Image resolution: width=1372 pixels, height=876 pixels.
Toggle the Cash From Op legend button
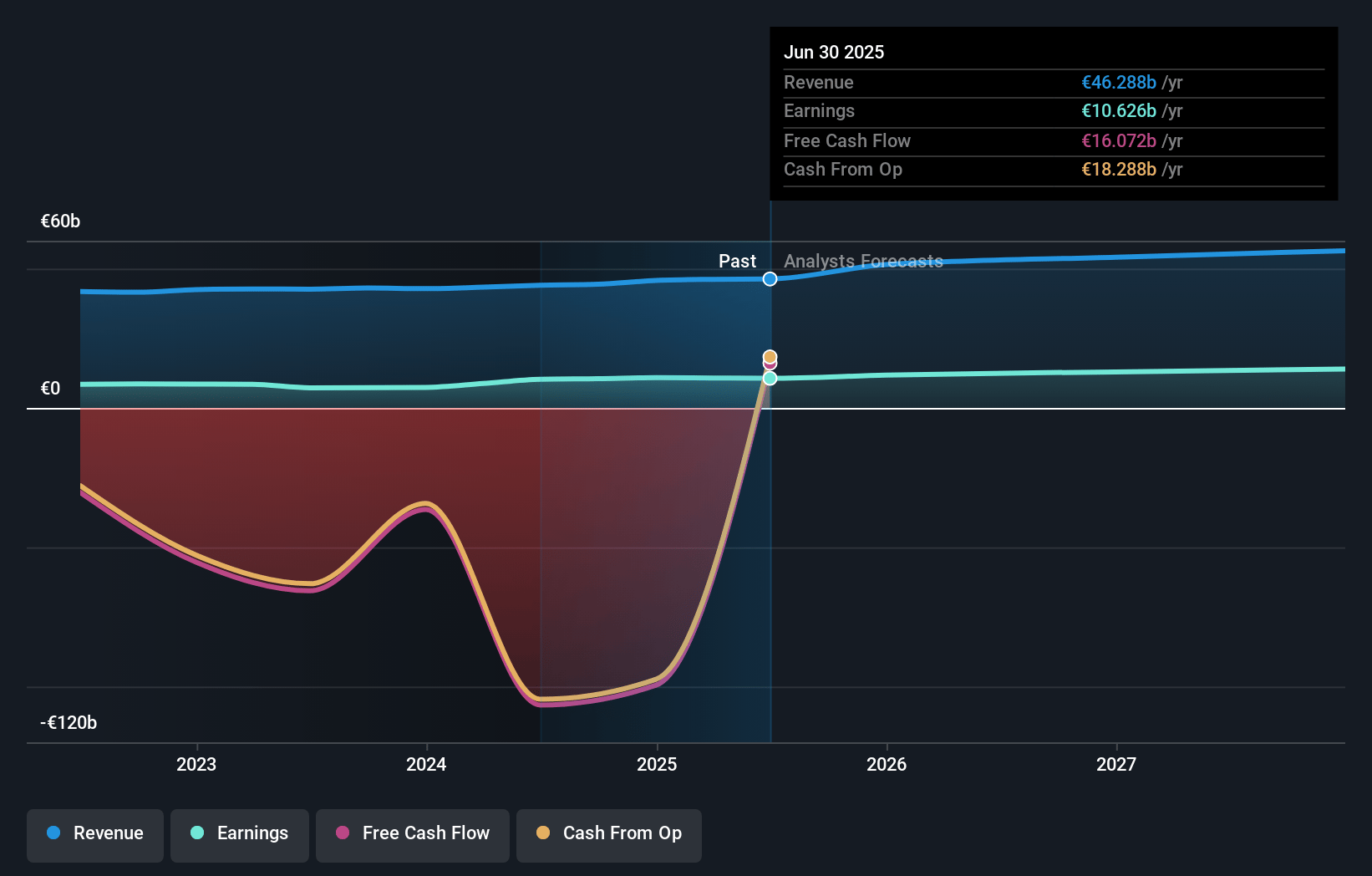tap(609, 835)
